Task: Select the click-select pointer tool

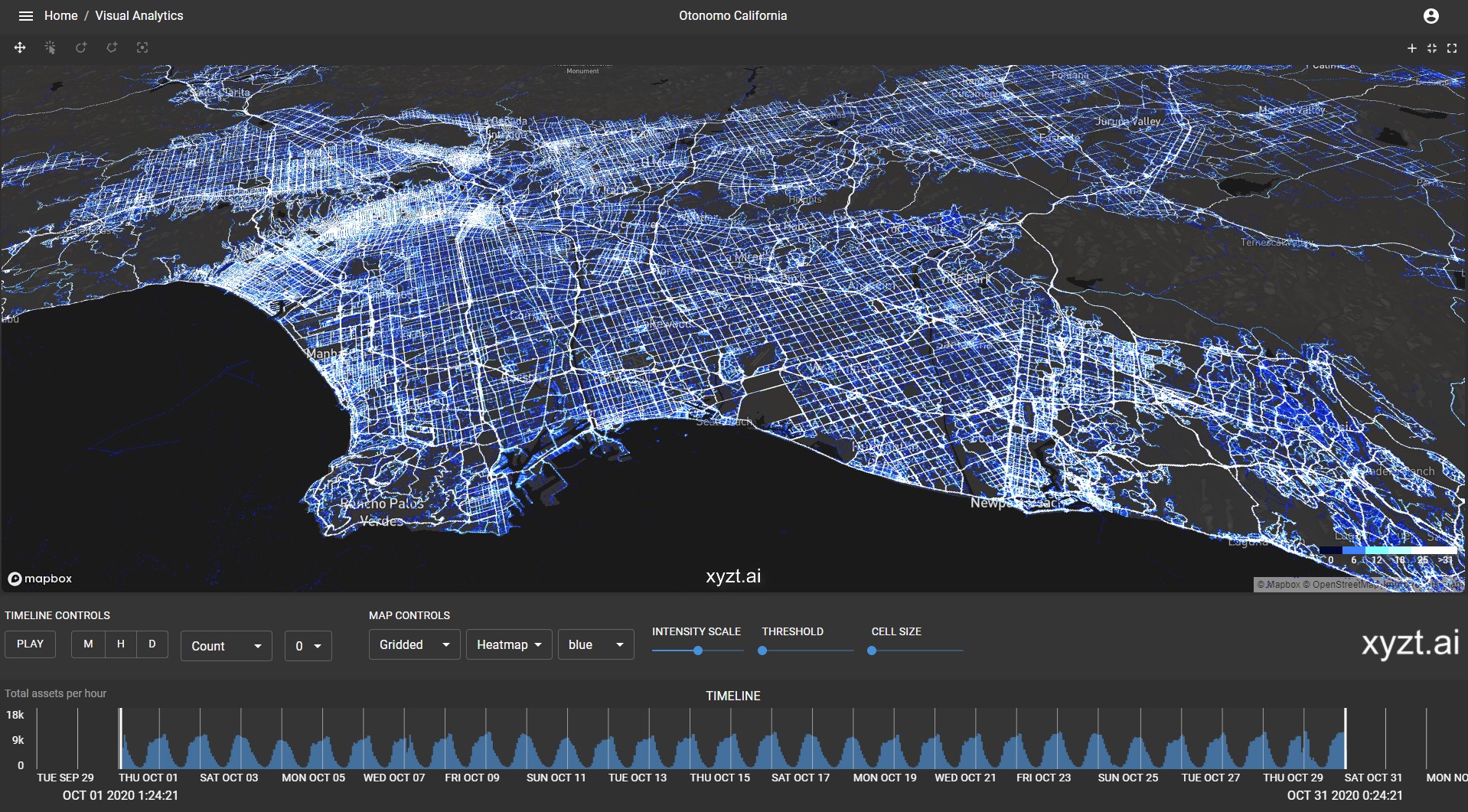Action: [51, 47]
